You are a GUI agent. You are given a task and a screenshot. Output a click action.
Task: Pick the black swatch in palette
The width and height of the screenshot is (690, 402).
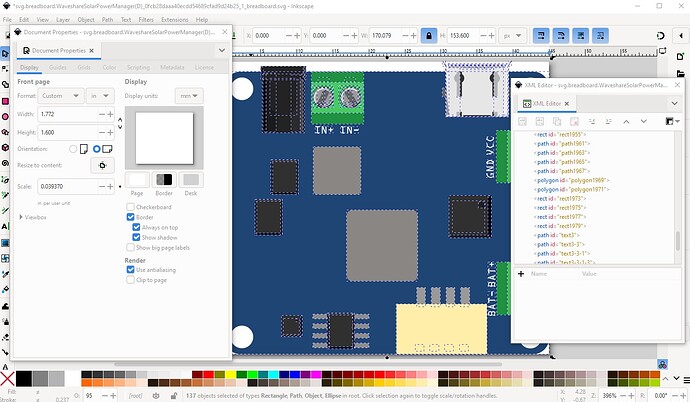(x=24, y=379)
